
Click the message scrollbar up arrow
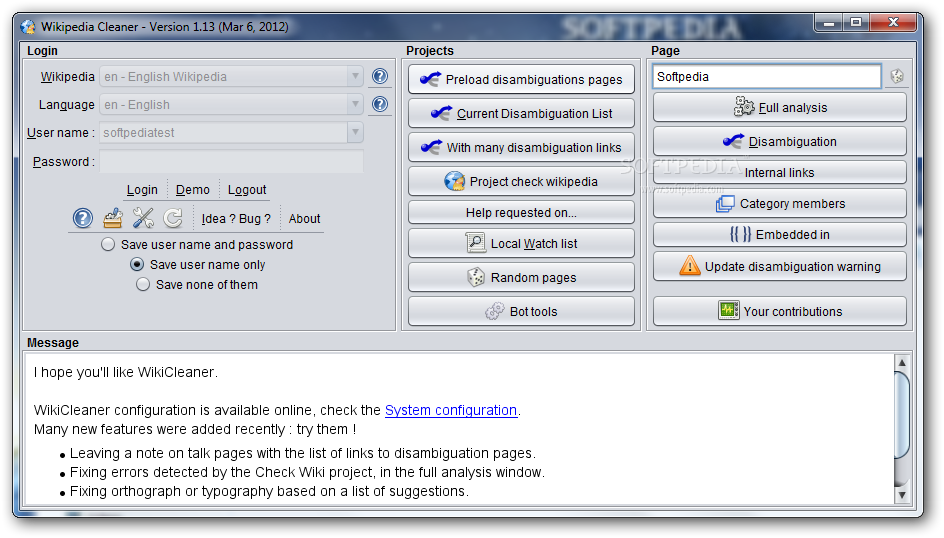pos(901,362)
